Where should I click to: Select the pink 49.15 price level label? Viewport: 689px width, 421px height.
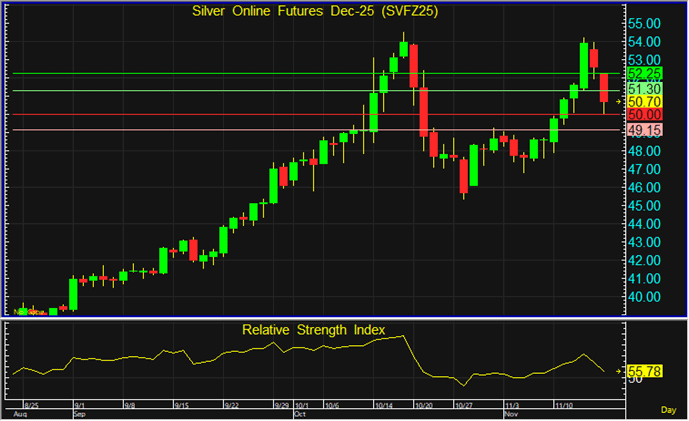(x=645, y=131)
